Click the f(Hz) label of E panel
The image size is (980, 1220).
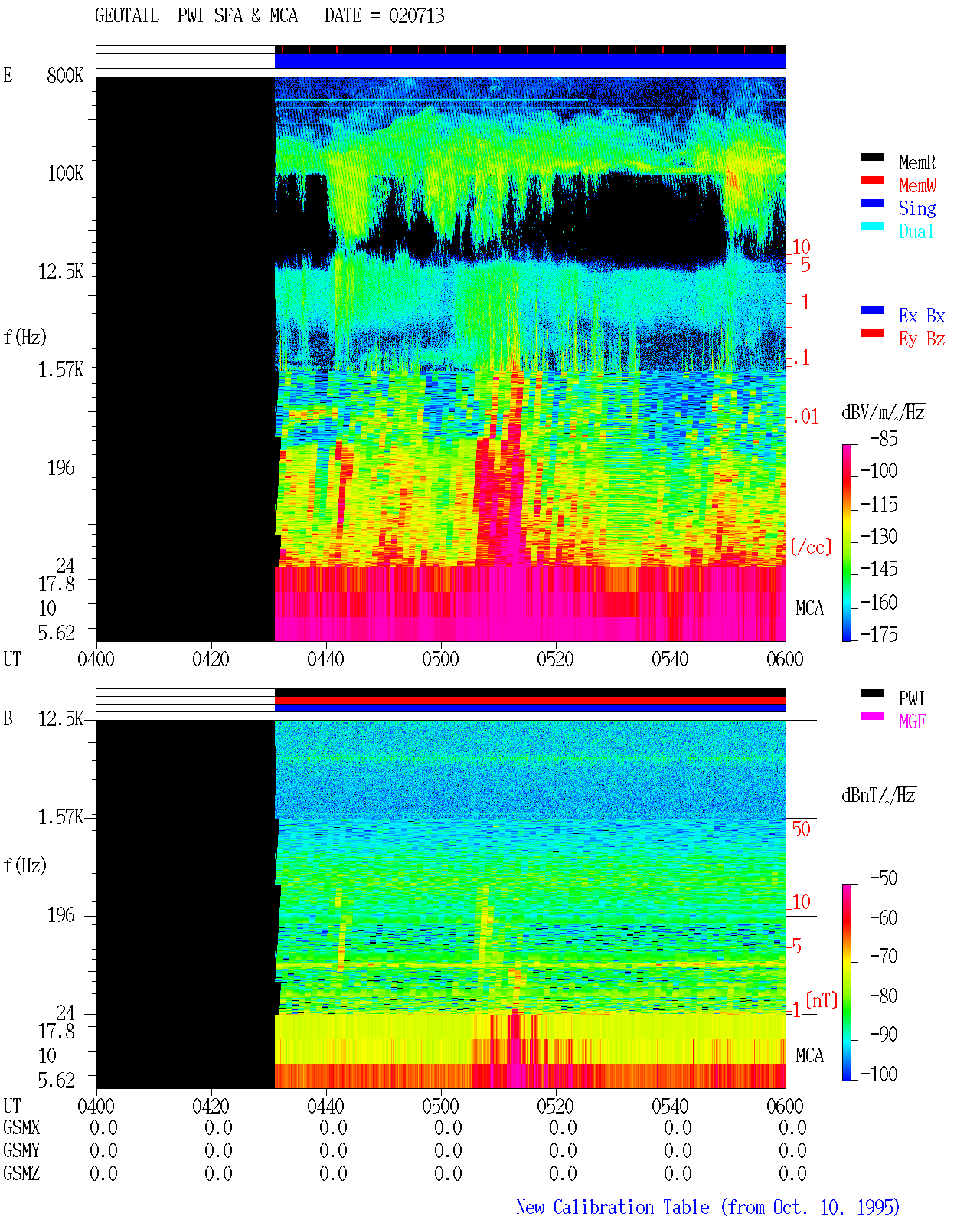click(x=25, y=337)
